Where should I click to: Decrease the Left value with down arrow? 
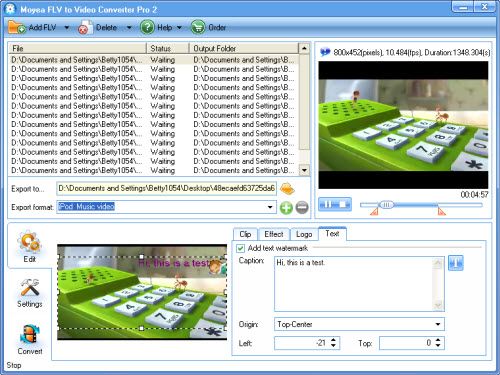(333, 346)
